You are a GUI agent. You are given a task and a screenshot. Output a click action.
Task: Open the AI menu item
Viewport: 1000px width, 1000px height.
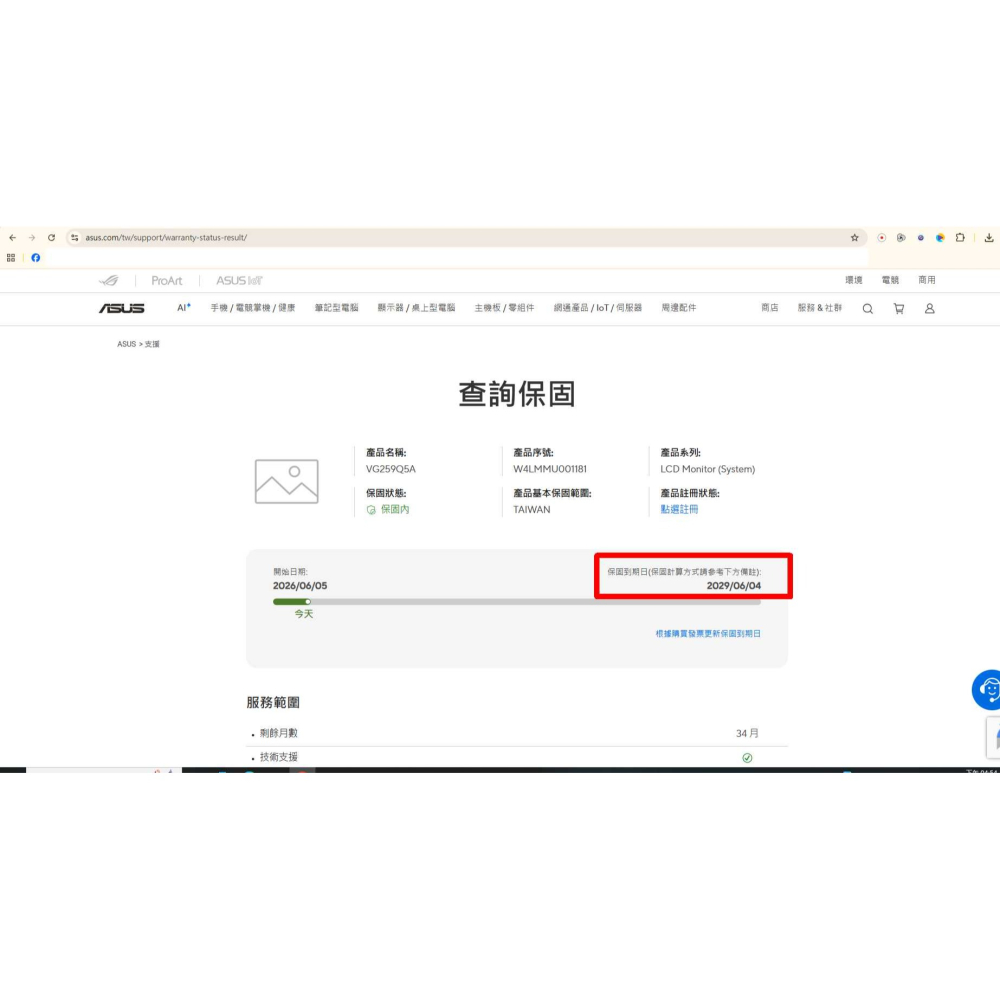[184, 307]
